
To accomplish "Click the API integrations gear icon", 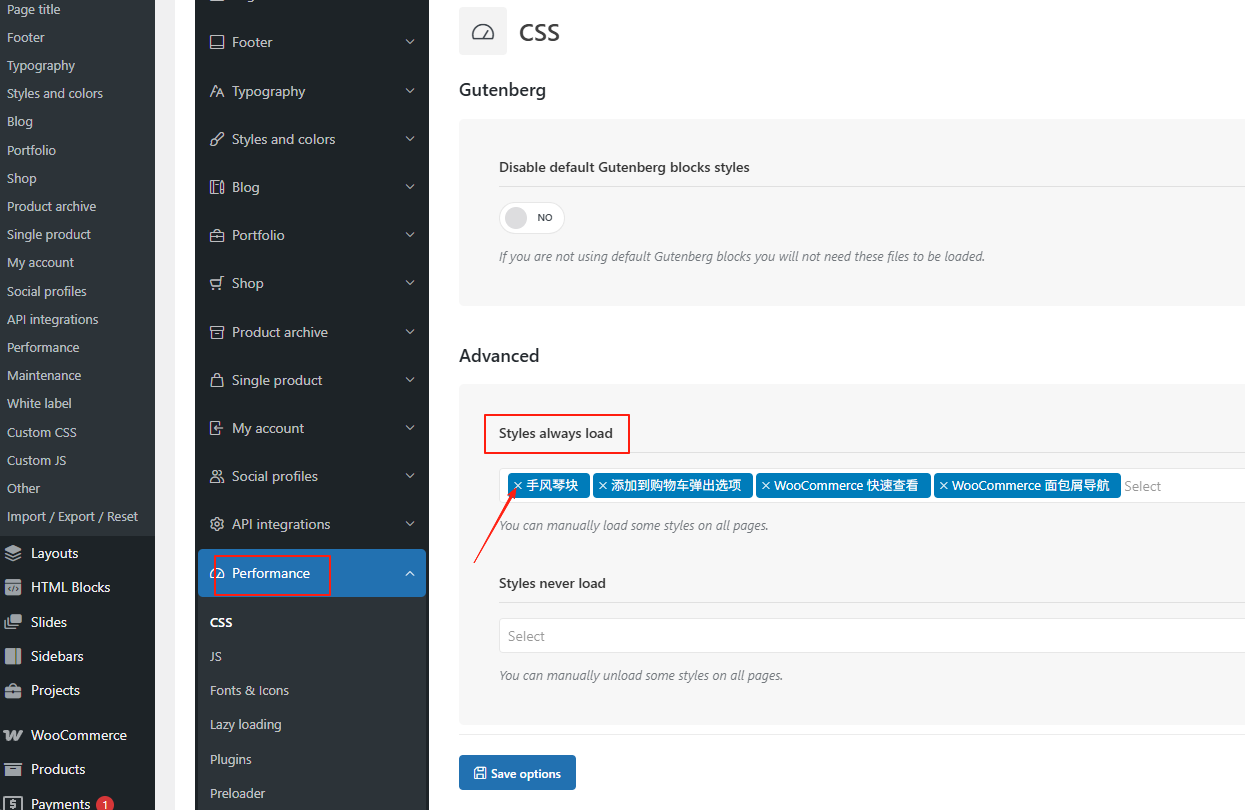I will pyautogui.click(x=217, y=524).
